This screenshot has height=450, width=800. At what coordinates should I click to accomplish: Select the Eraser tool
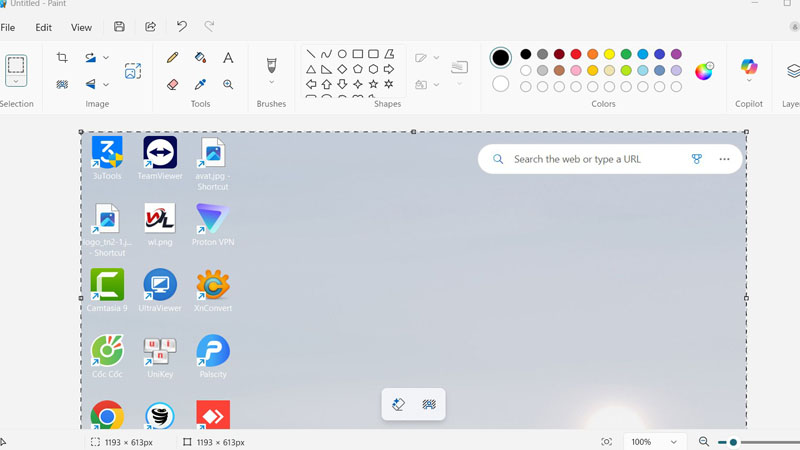tap(172, 84)
